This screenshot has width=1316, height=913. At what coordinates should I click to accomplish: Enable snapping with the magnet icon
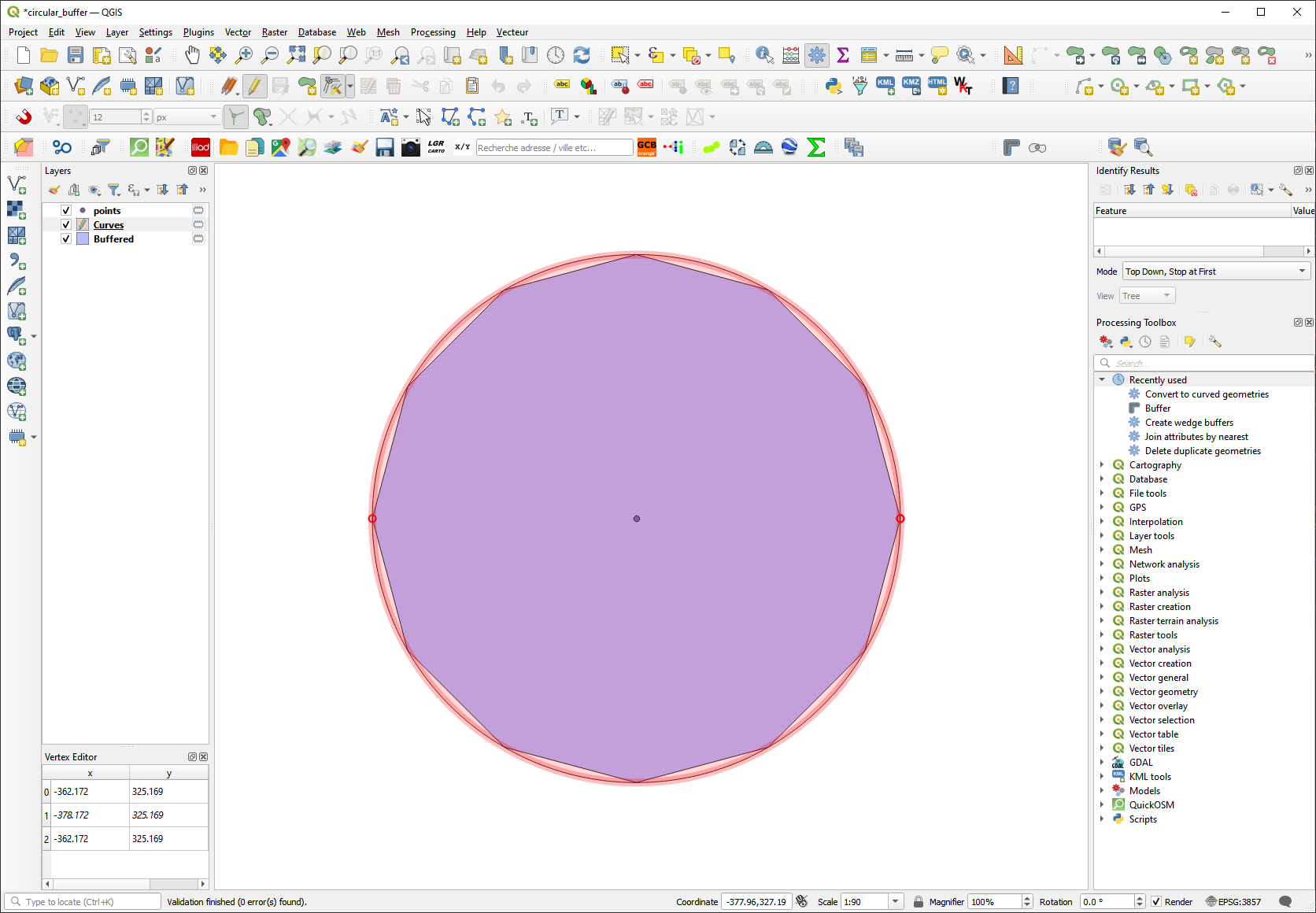(24, 116)
